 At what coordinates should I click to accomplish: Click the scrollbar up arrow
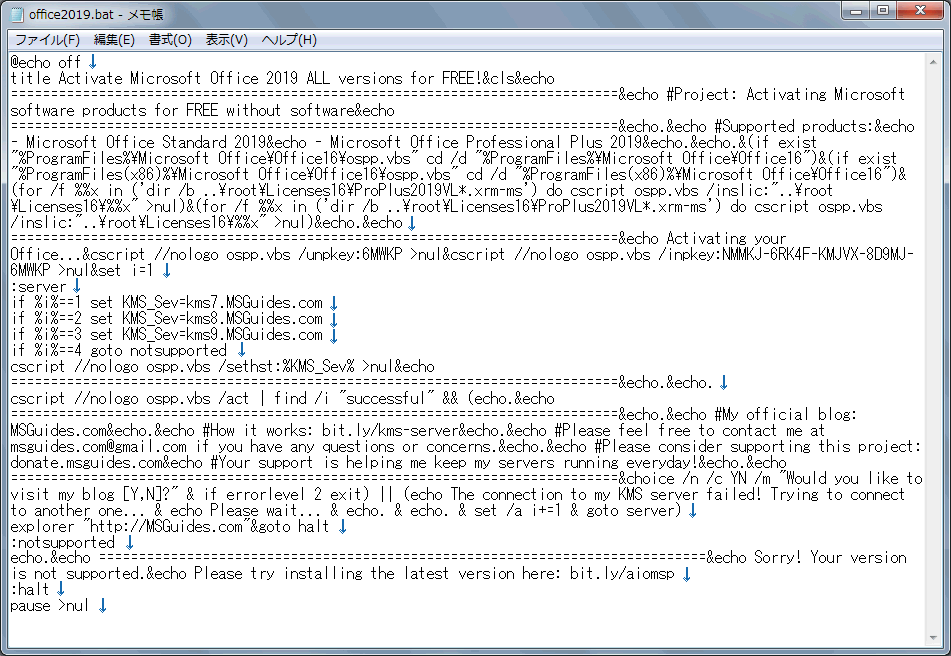click(933, 61)
